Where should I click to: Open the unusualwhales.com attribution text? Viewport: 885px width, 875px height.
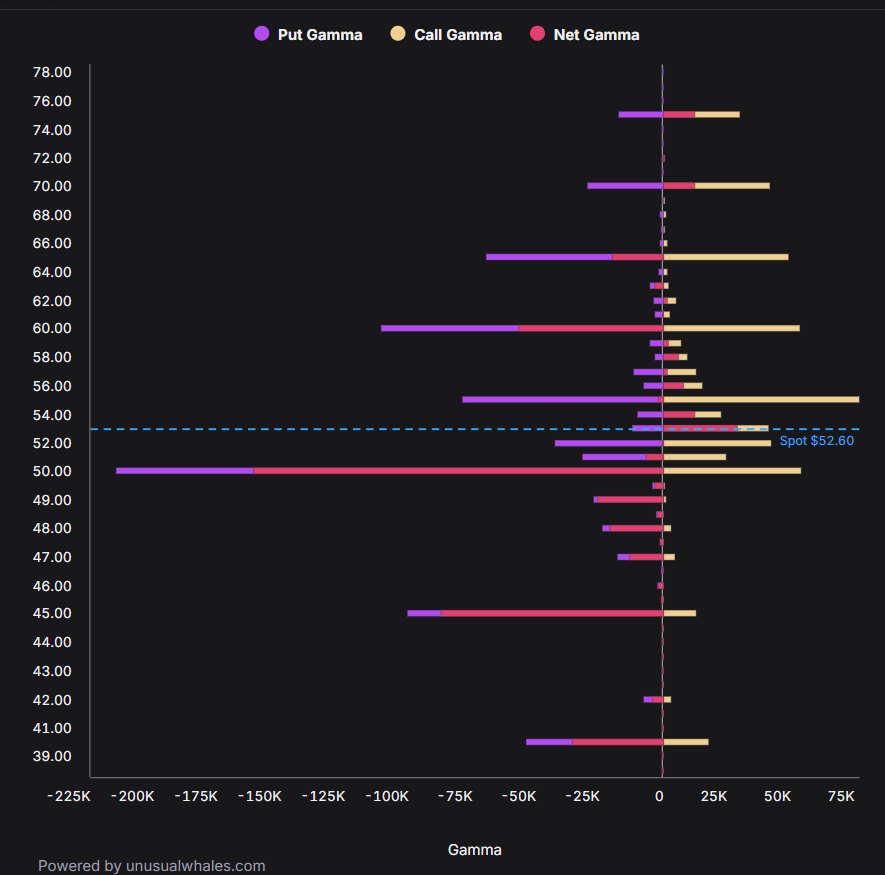pos(152,865)
